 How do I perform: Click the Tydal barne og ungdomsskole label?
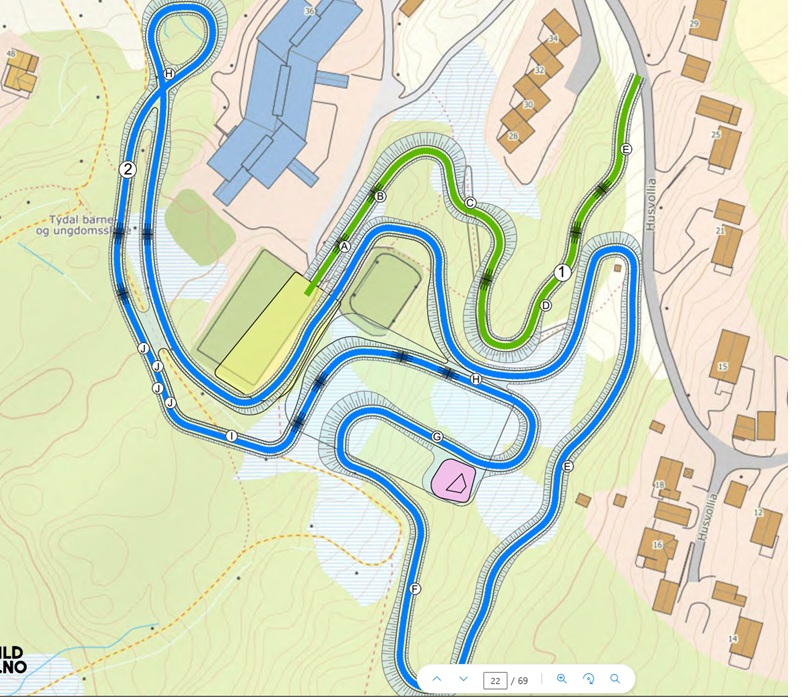pos(81,225)
